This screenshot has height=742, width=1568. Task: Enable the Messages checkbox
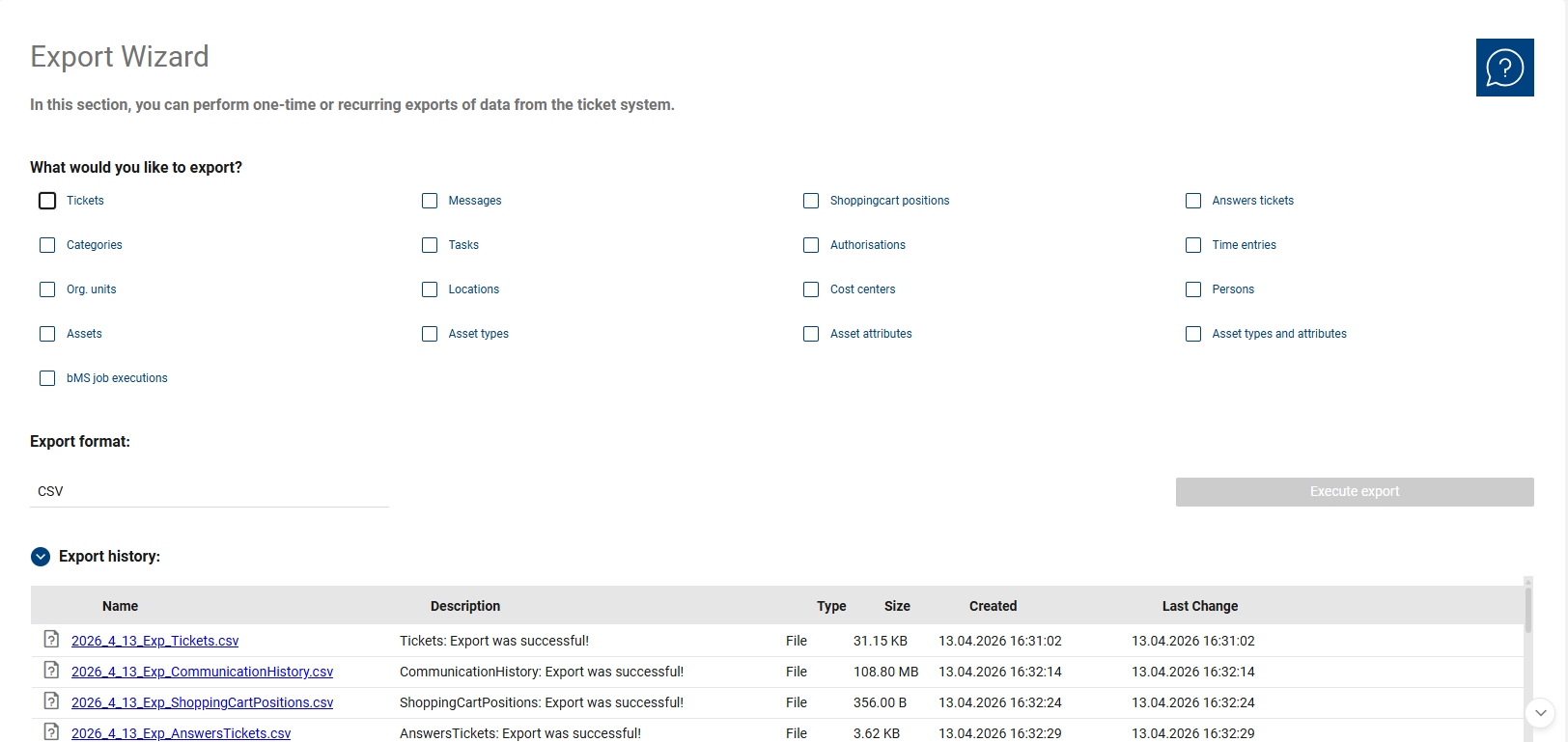coord(430,201)
